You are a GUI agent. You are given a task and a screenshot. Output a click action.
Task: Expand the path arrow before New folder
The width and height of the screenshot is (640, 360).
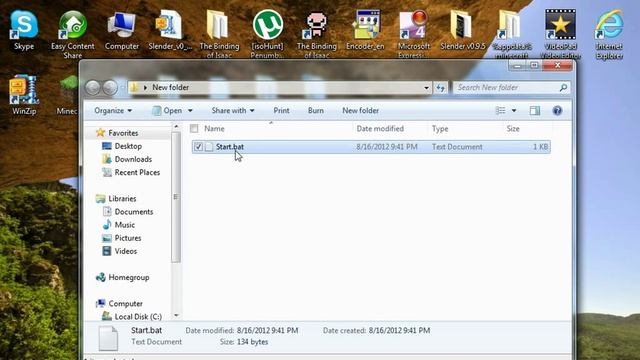[145, 87]
